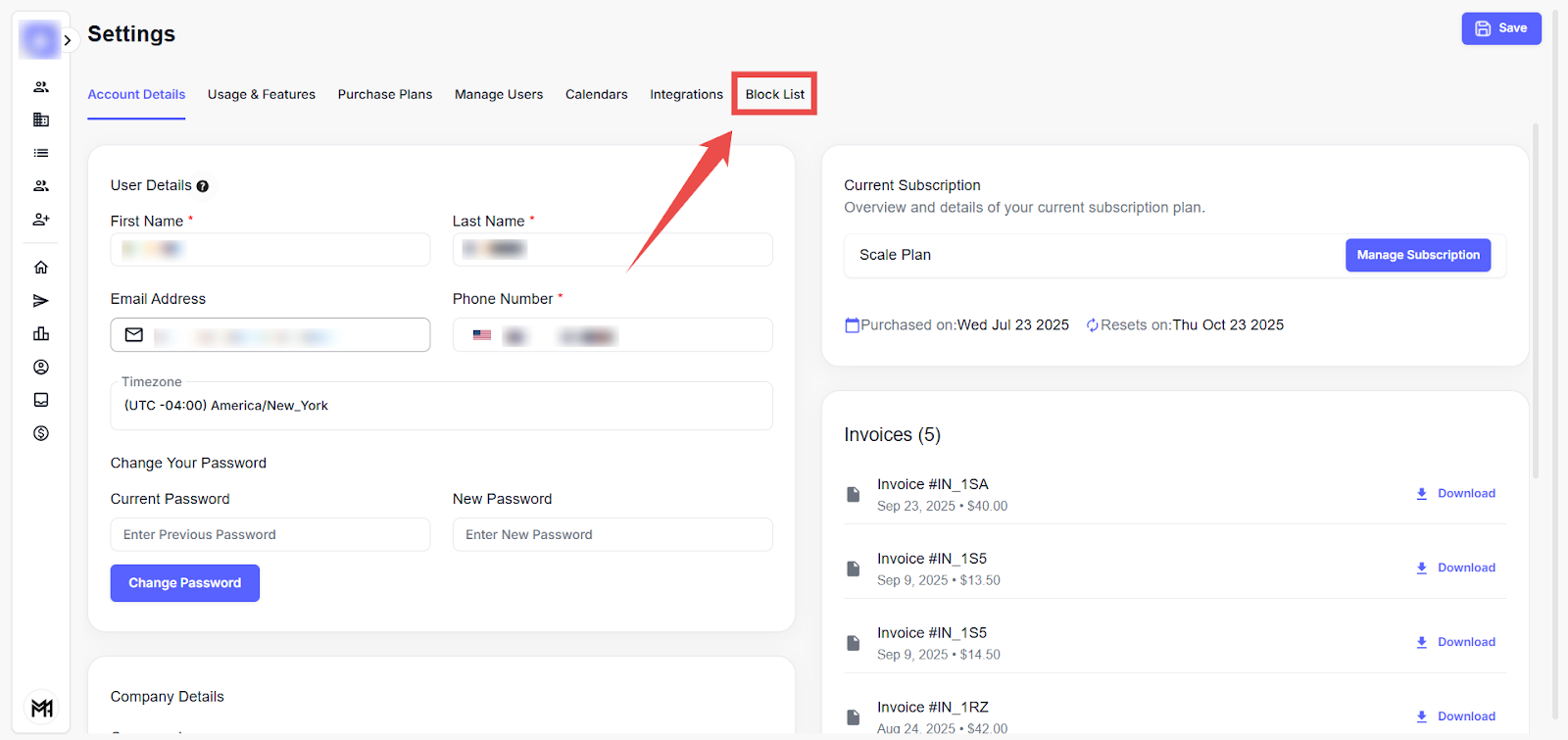Click the Save button
1568x740 pixels.
[1500, 28]
